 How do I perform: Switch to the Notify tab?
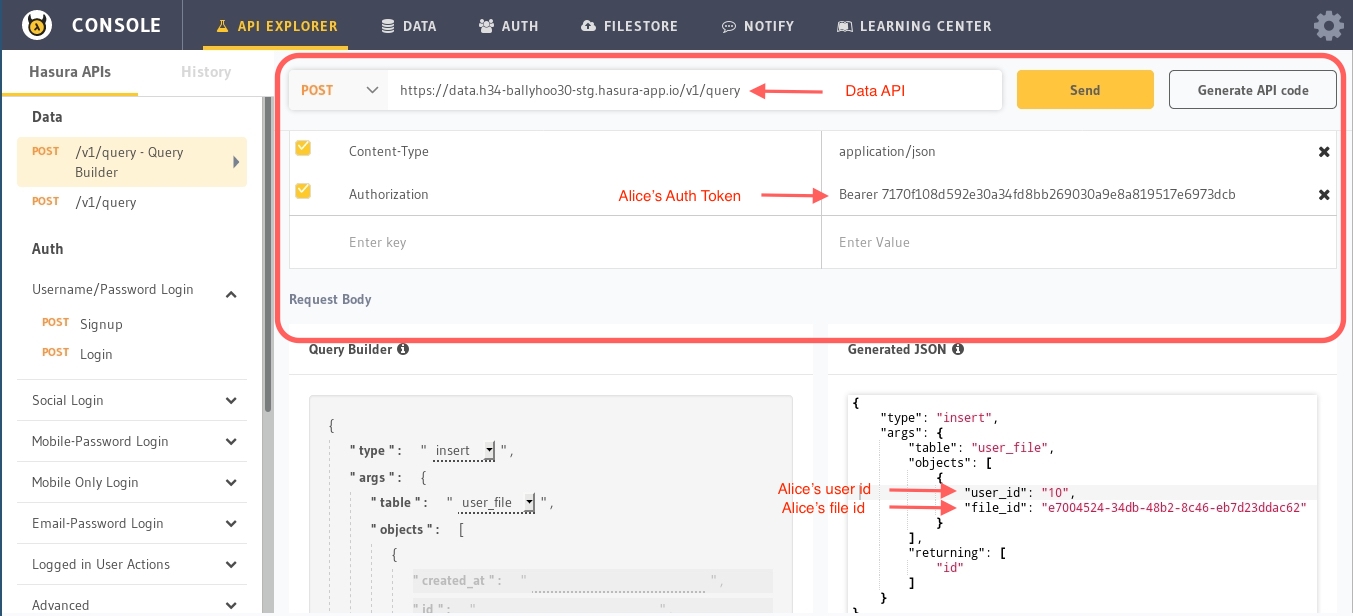point(758,26)
